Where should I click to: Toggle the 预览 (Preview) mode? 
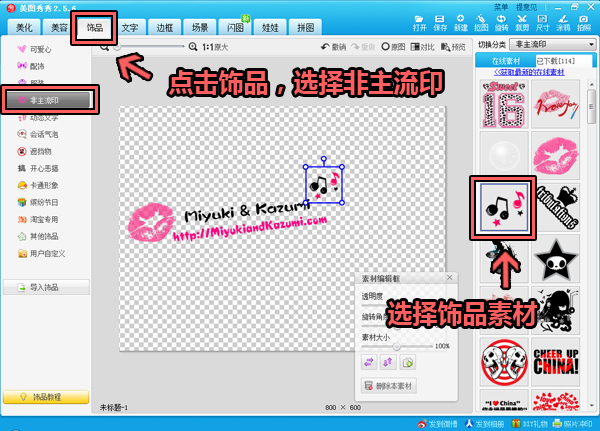pyautogui.click(x=454, y=47)
